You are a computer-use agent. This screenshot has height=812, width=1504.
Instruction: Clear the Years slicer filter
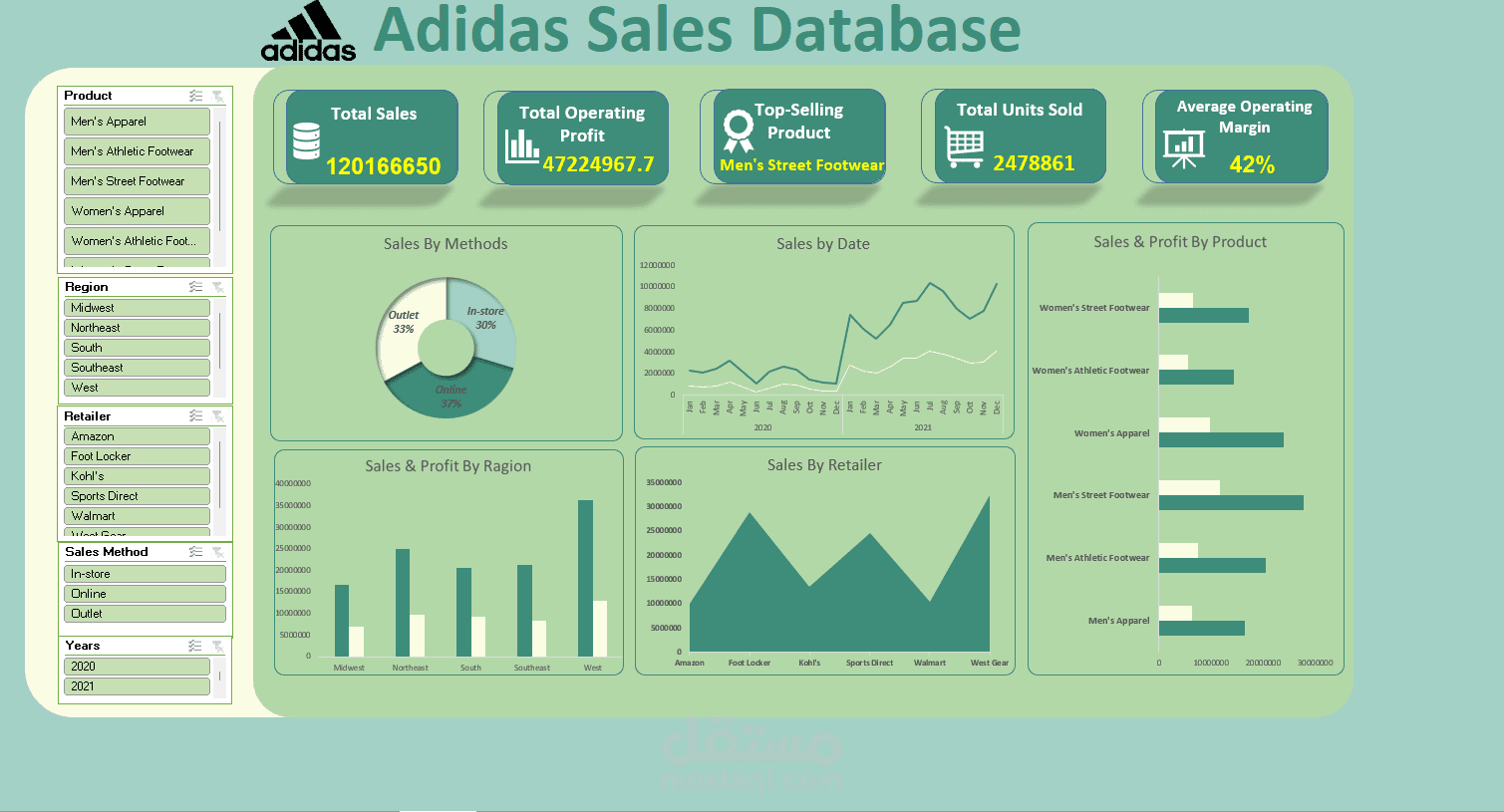pos(217,646)
